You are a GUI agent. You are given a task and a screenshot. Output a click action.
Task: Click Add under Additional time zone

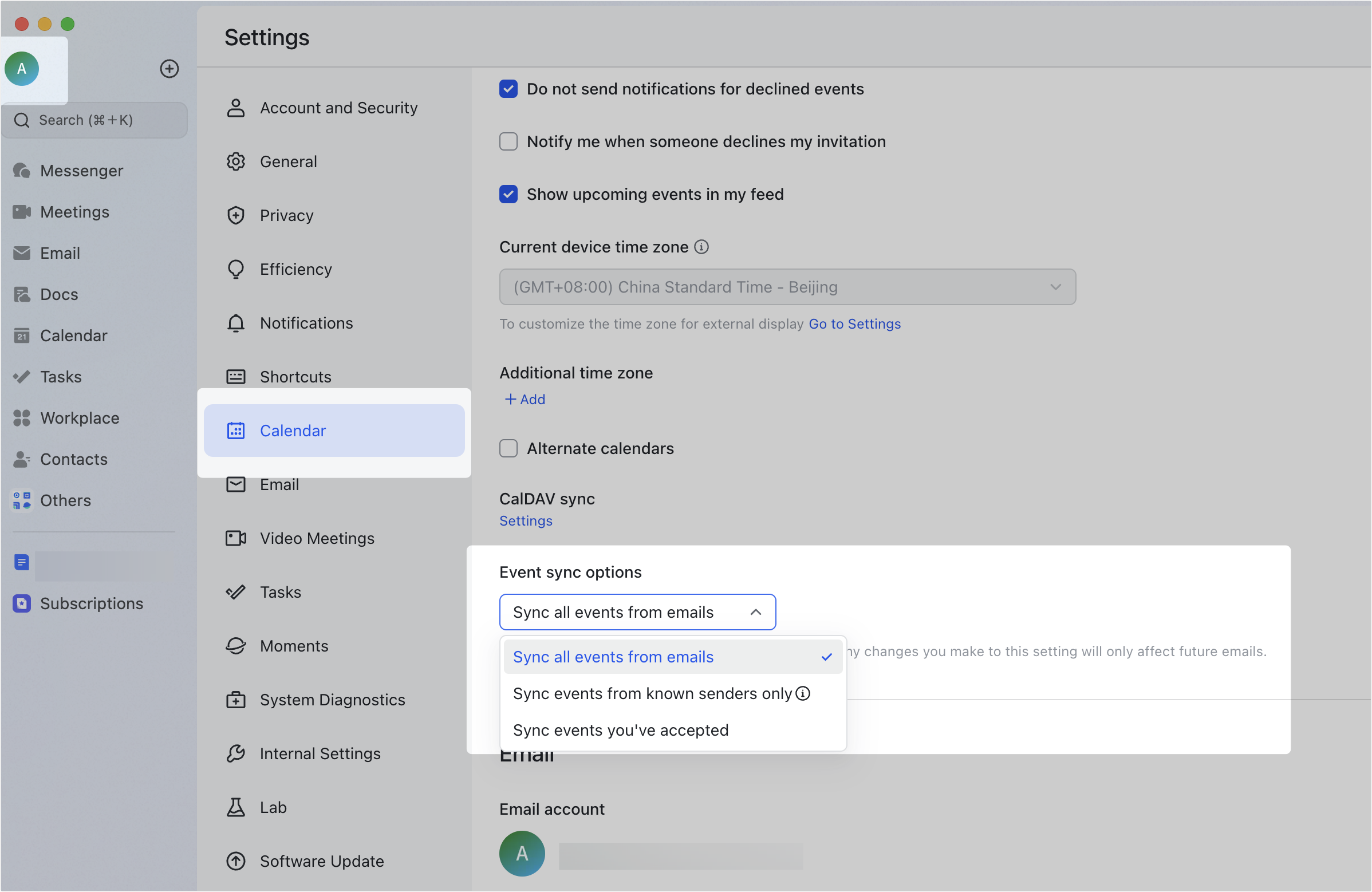point(525,399)
